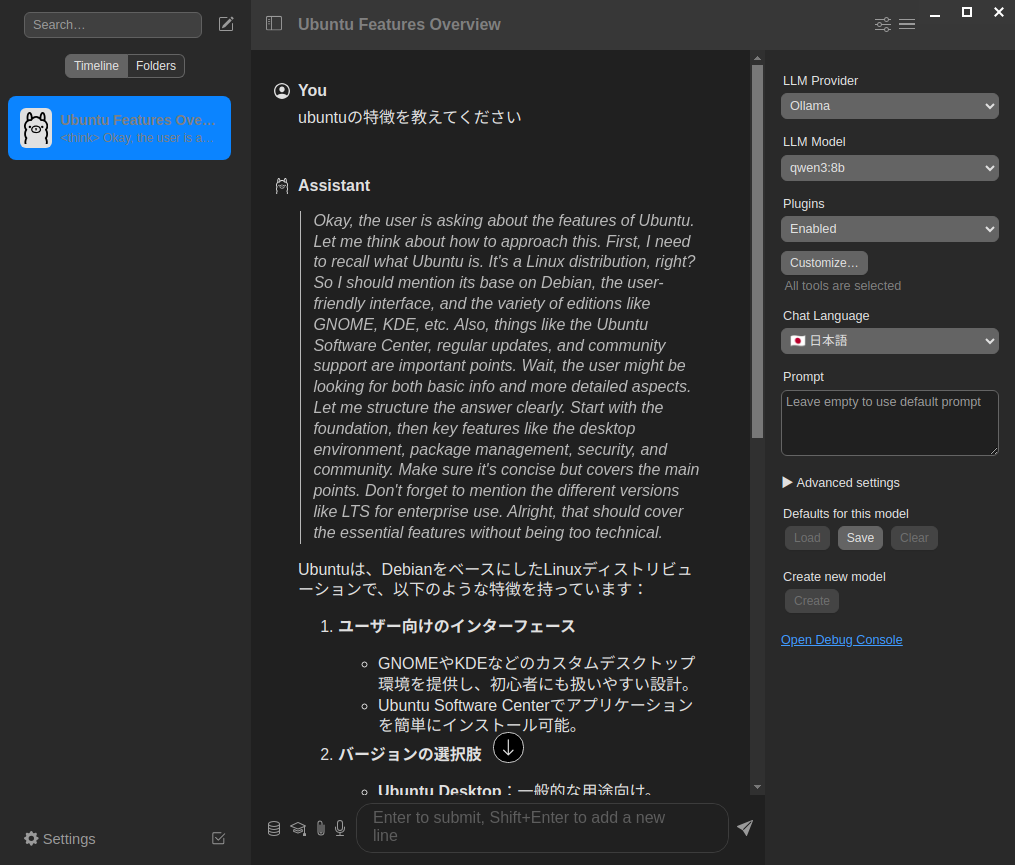
Task: Open the hamburger menu in the title bar
Action: pyautogui.click(x=907, y=24)
